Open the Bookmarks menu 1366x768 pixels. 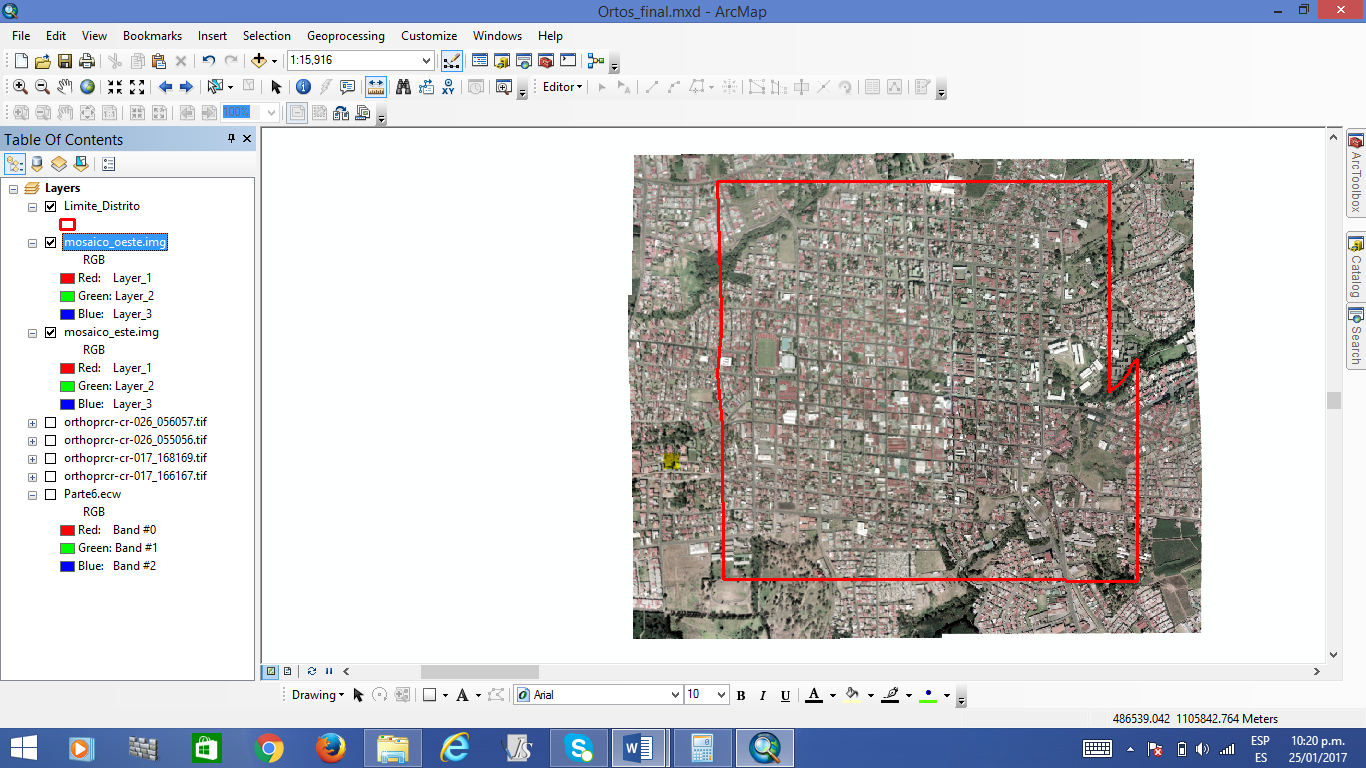(x=152, y=36)
